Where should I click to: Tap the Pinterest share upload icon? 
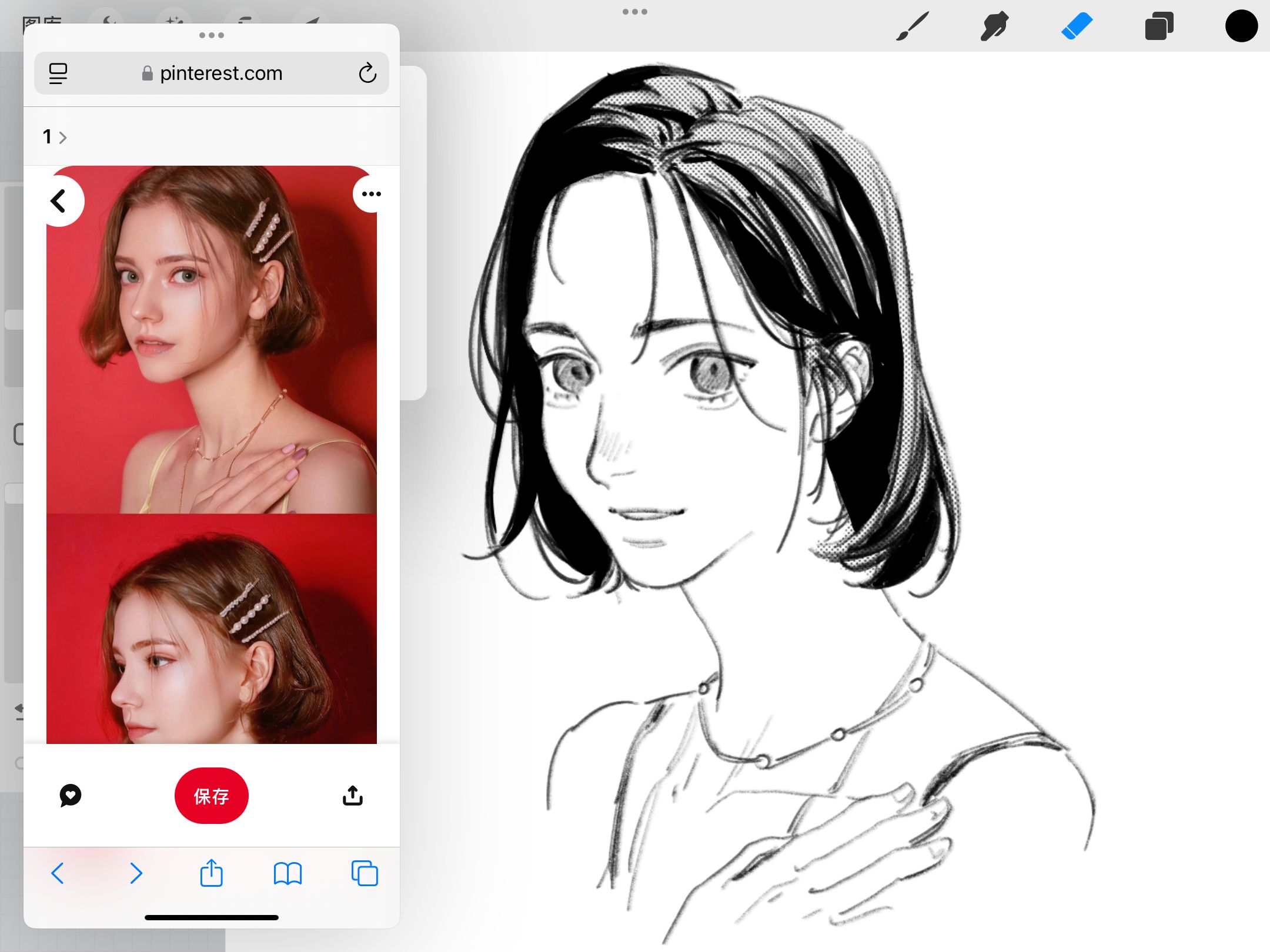point(352,796)
